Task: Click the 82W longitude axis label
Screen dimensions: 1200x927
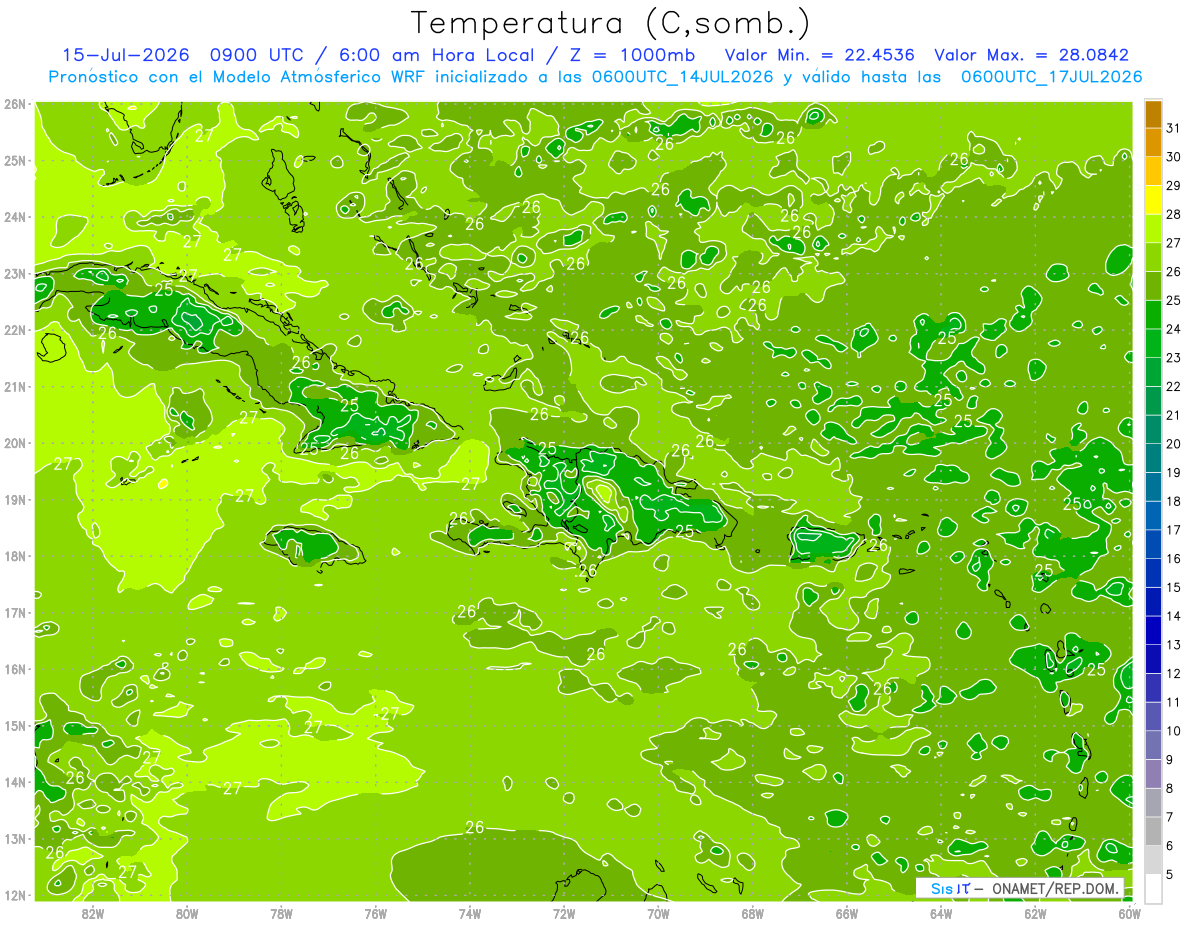Action: (93, 913)
